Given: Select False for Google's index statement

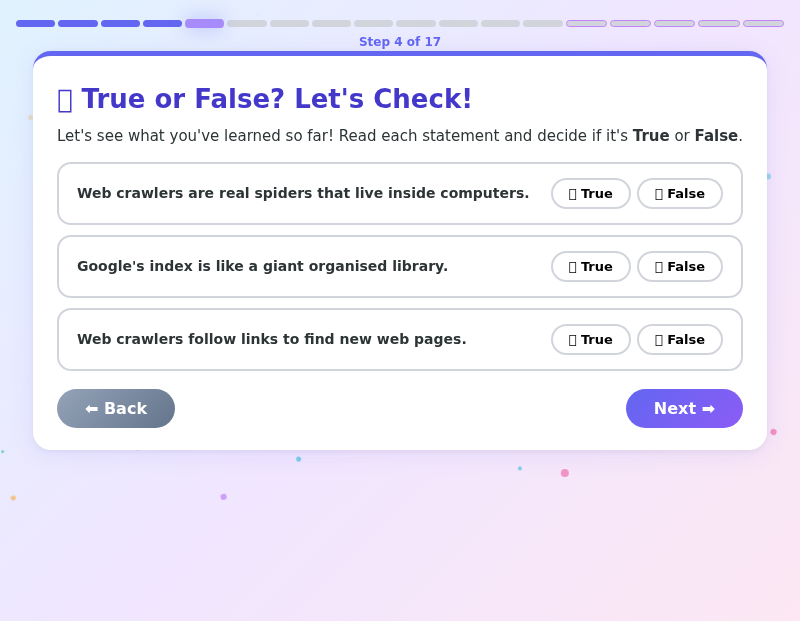Looking at the screenshot, I should point(679,267).
